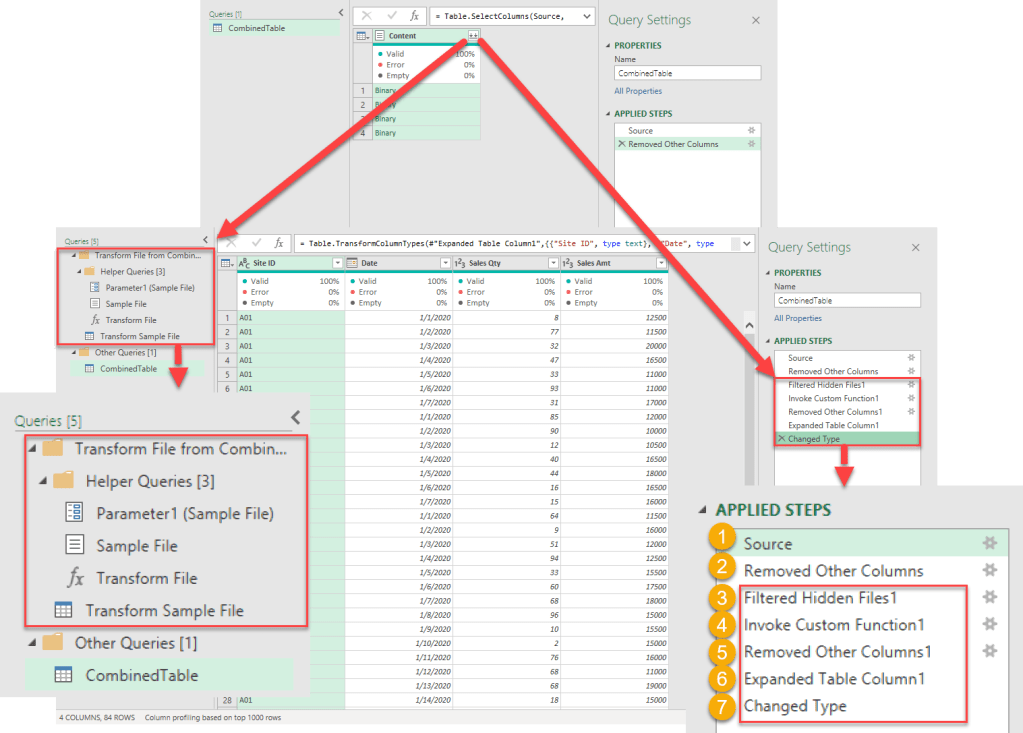Select numbered step 2 Removed Other Columns

pyautogui.click(x=833, y=571)
